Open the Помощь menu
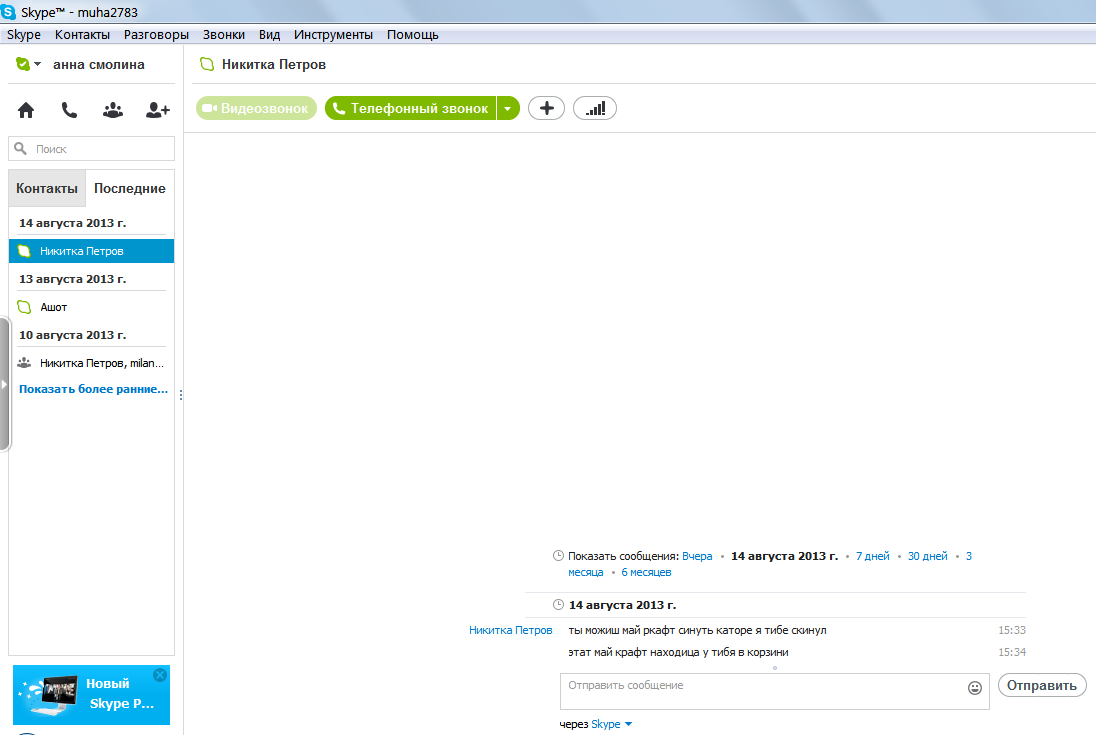Image resolution: width=1096 pixels, height=735 pixels. tap(412, 34)
